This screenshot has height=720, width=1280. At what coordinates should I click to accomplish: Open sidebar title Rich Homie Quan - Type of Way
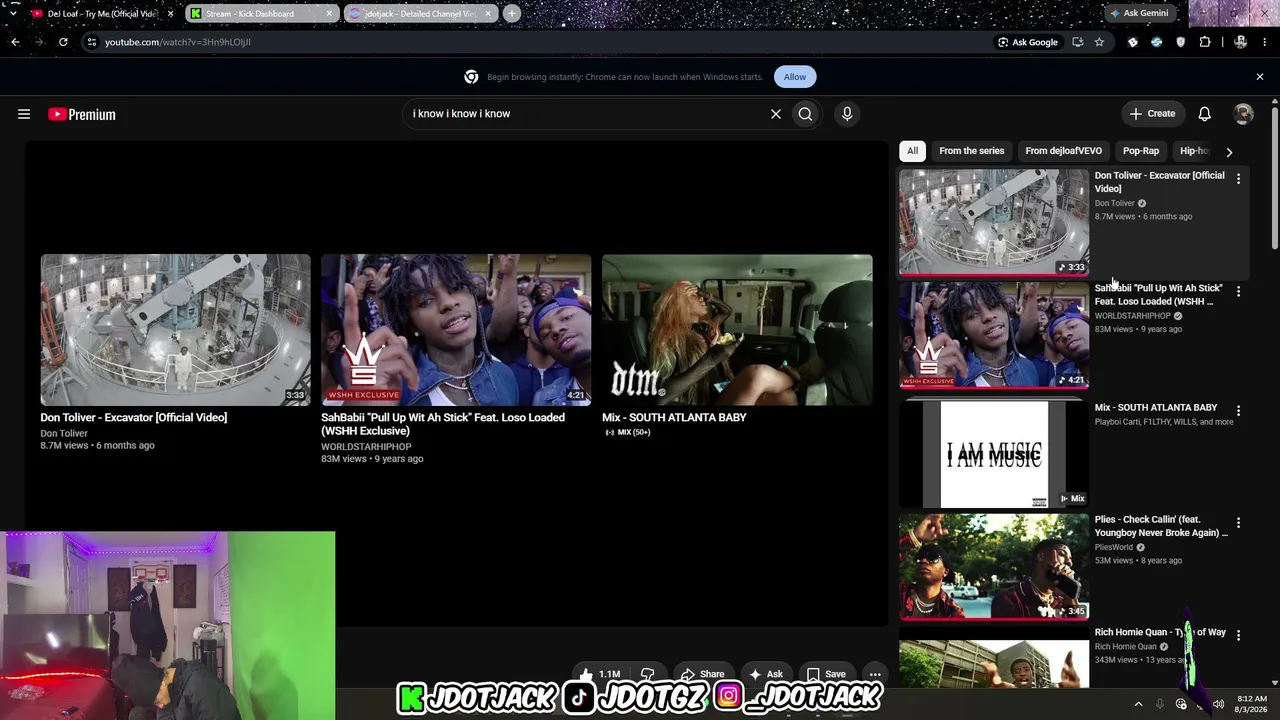1160,632
